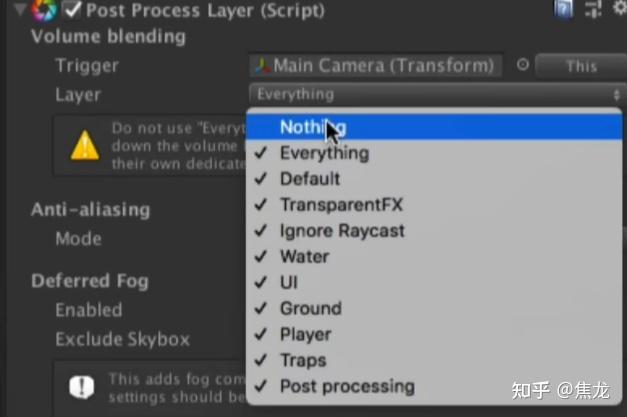
Task: Click the Main Camera Trigger field
Action: coord(375,66)
